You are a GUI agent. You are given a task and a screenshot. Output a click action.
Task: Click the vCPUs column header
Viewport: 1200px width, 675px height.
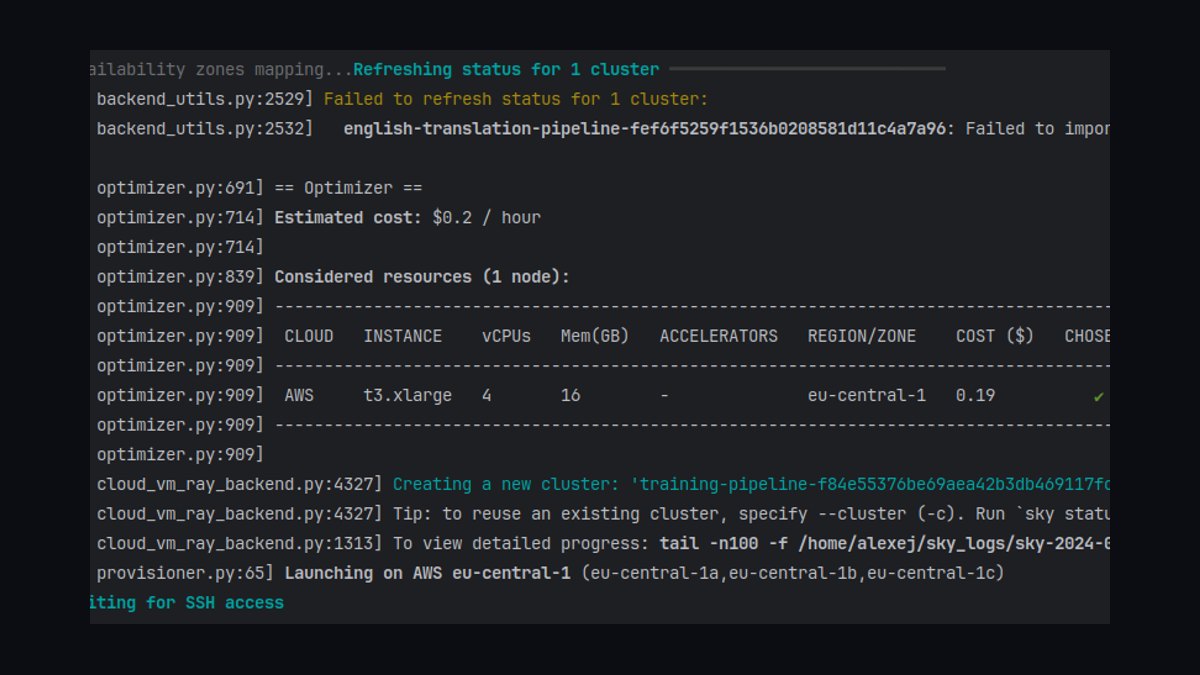[x=506, y=336]
